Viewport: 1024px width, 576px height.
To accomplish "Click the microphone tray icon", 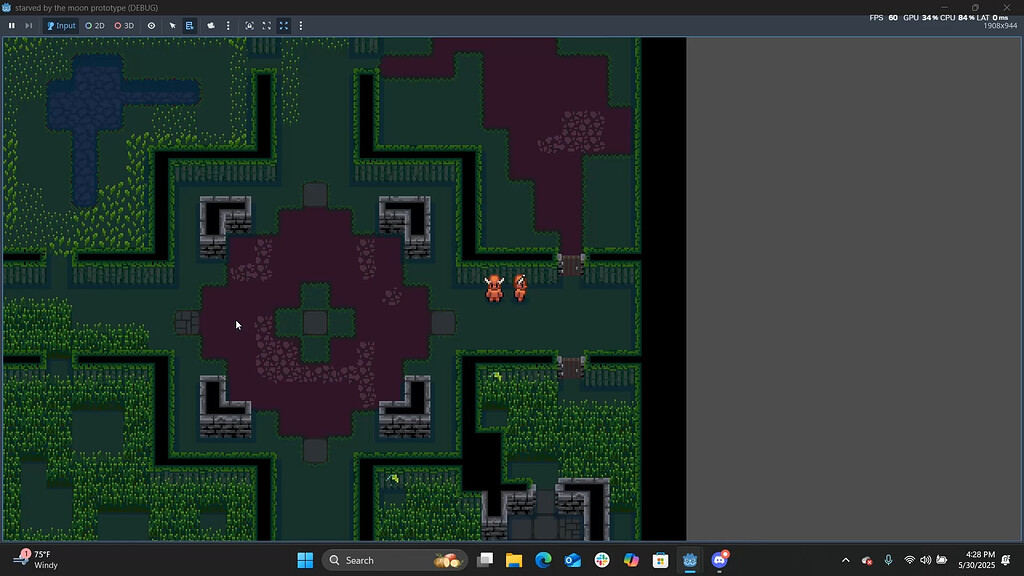I will (888, 560).
